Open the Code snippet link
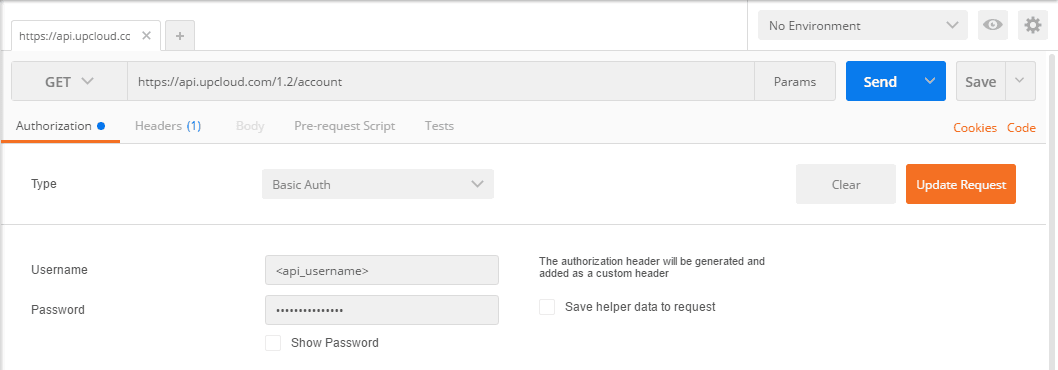The width and height of the screenshot is (1058, 370). (1022, 128)
